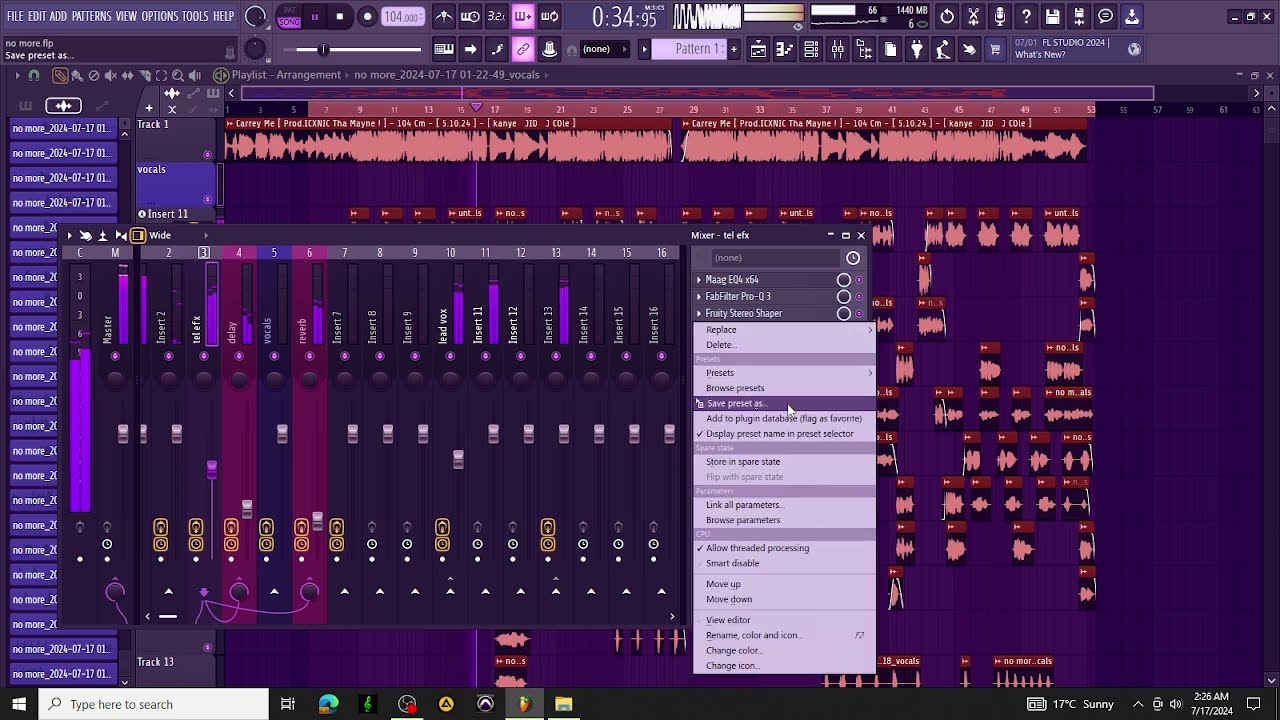This screenshot has width=1280, height=720.
Task: Open File Explorer from the taskbar
Action: (564, 704)
